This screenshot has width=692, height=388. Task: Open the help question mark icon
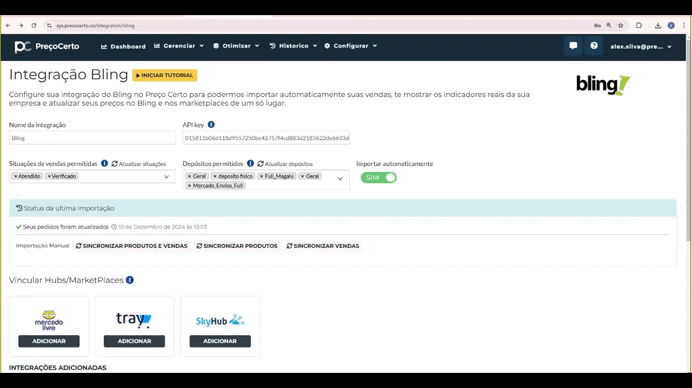[x=594, y=46]
